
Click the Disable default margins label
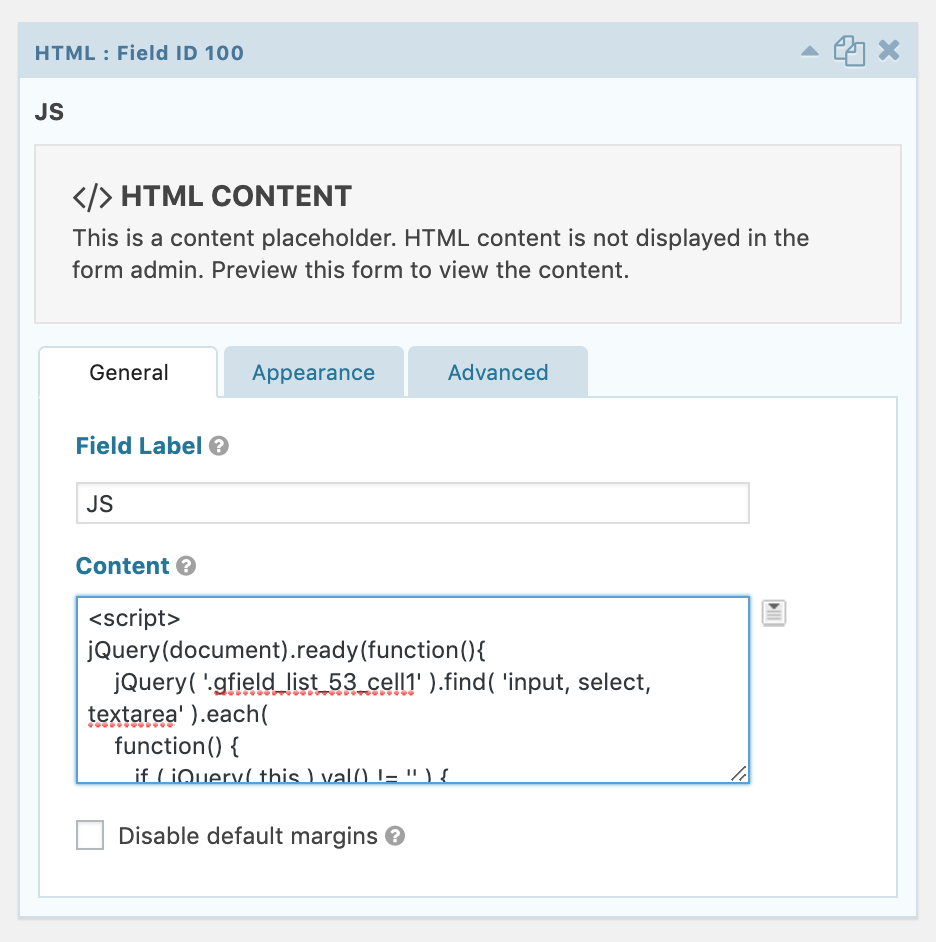(248, 836)
